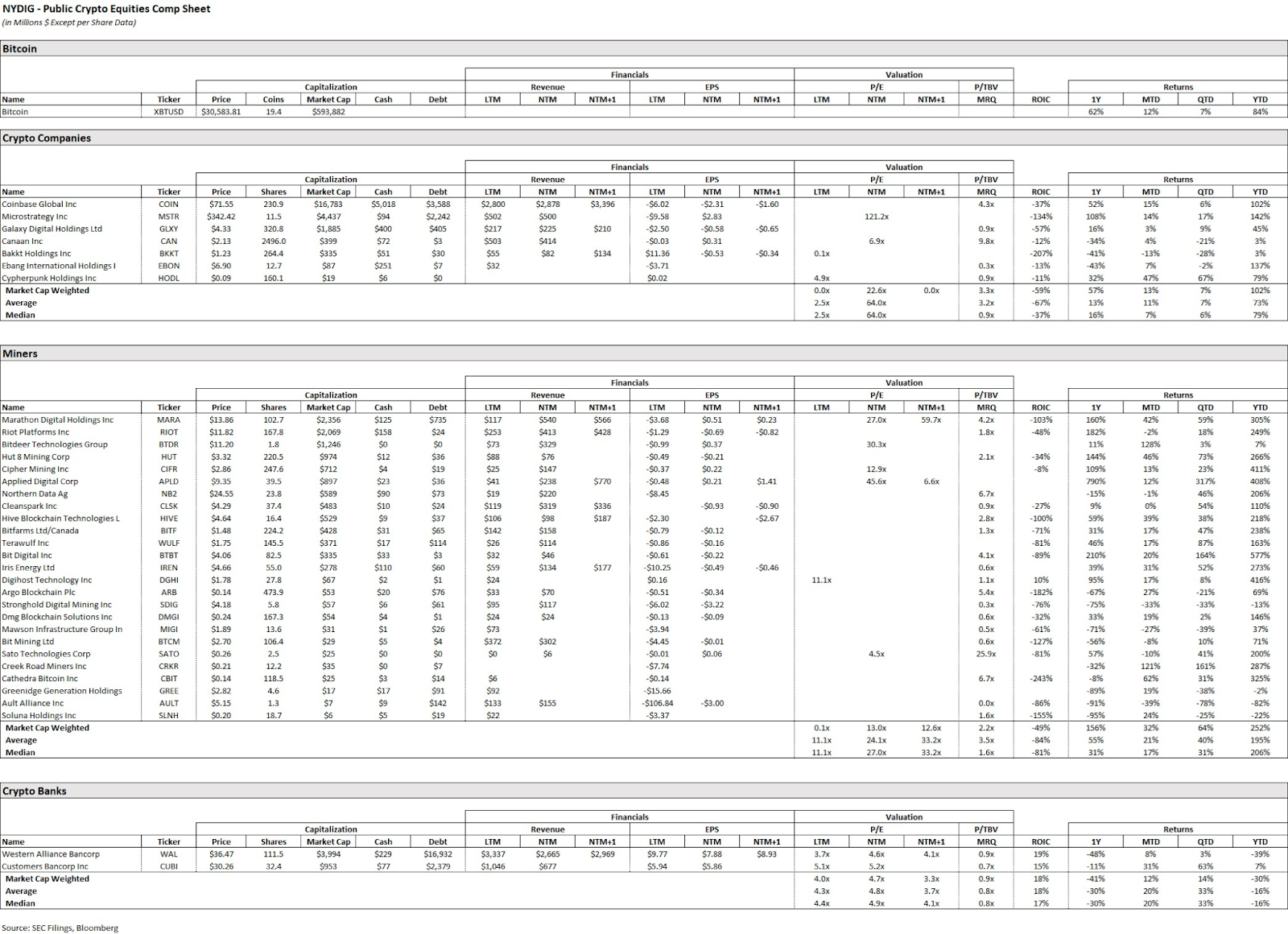Select the 'Cipher Mining Inc' row name
This screenshot has height=934, width=1288.
[x=35, y=469]
